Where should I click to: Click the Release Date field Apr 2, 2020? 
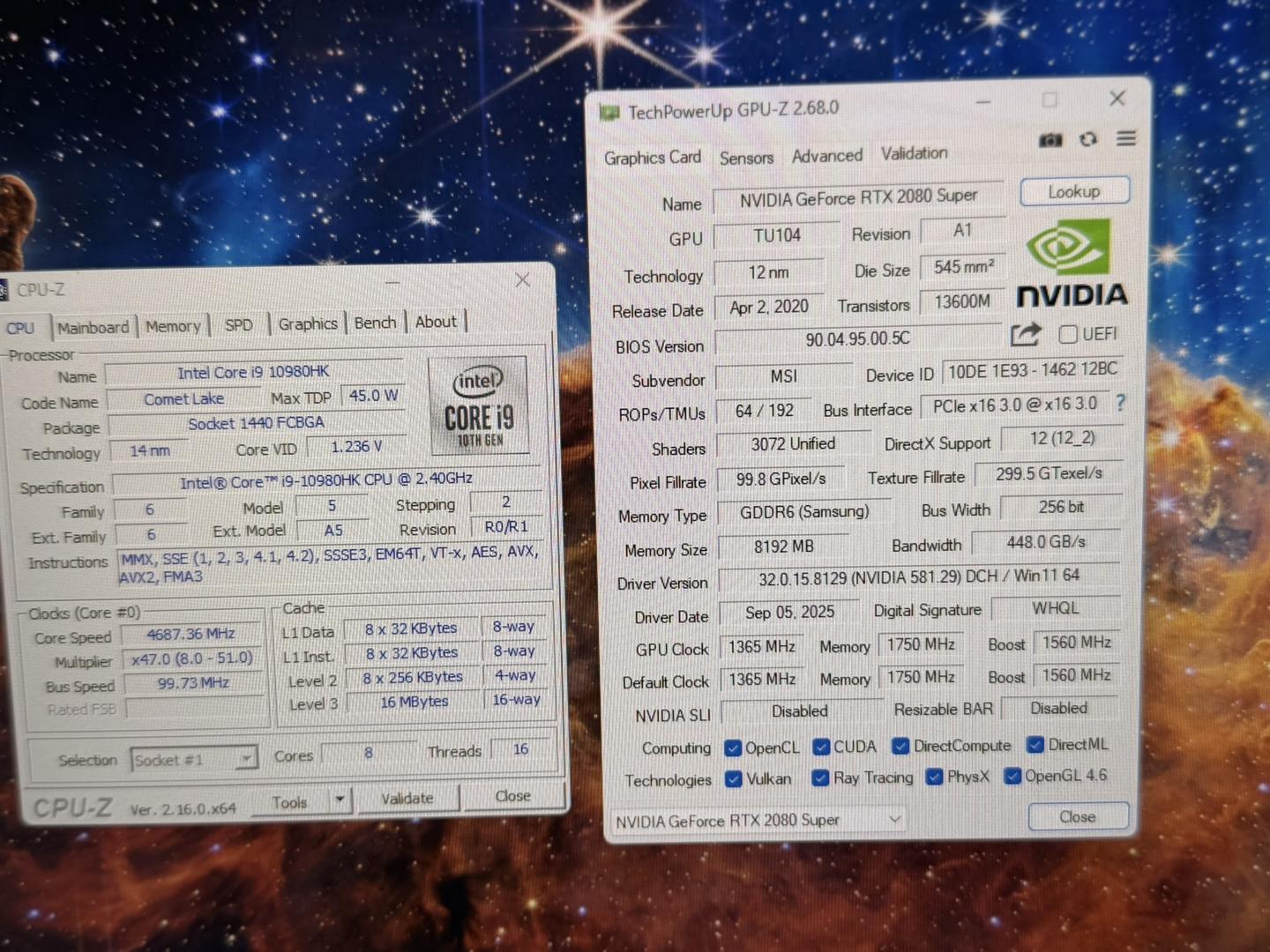pyautogui.click(x=769, y=307)
